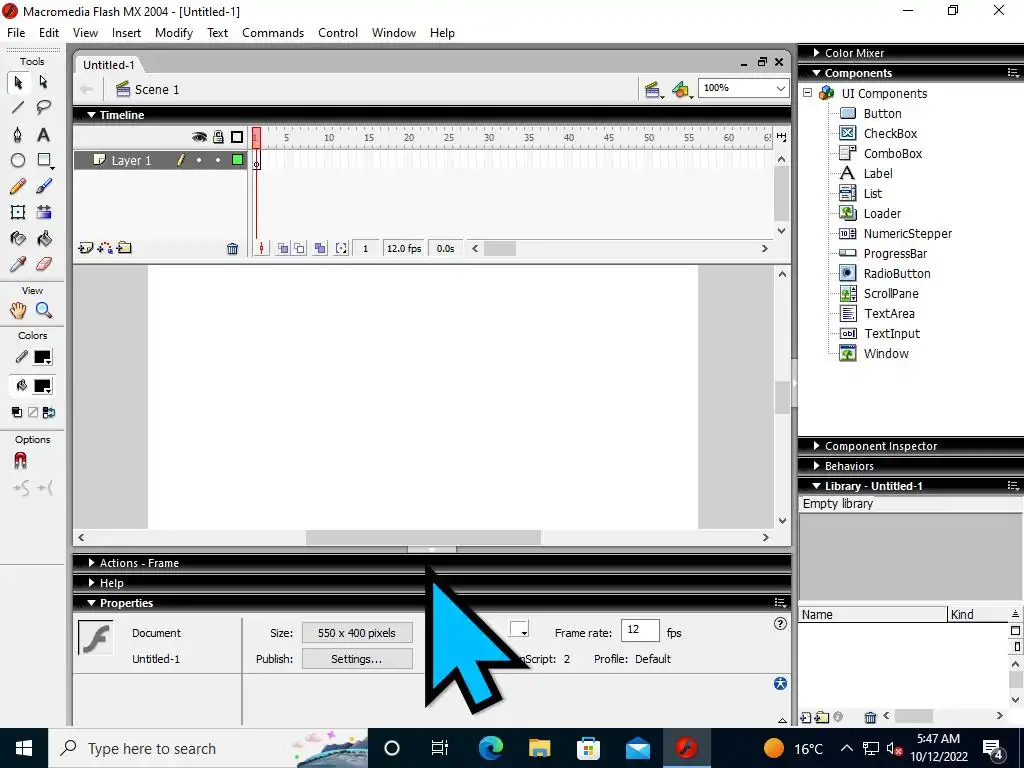
Task: Select the Selection arrow tool
Action: point(18,82)
